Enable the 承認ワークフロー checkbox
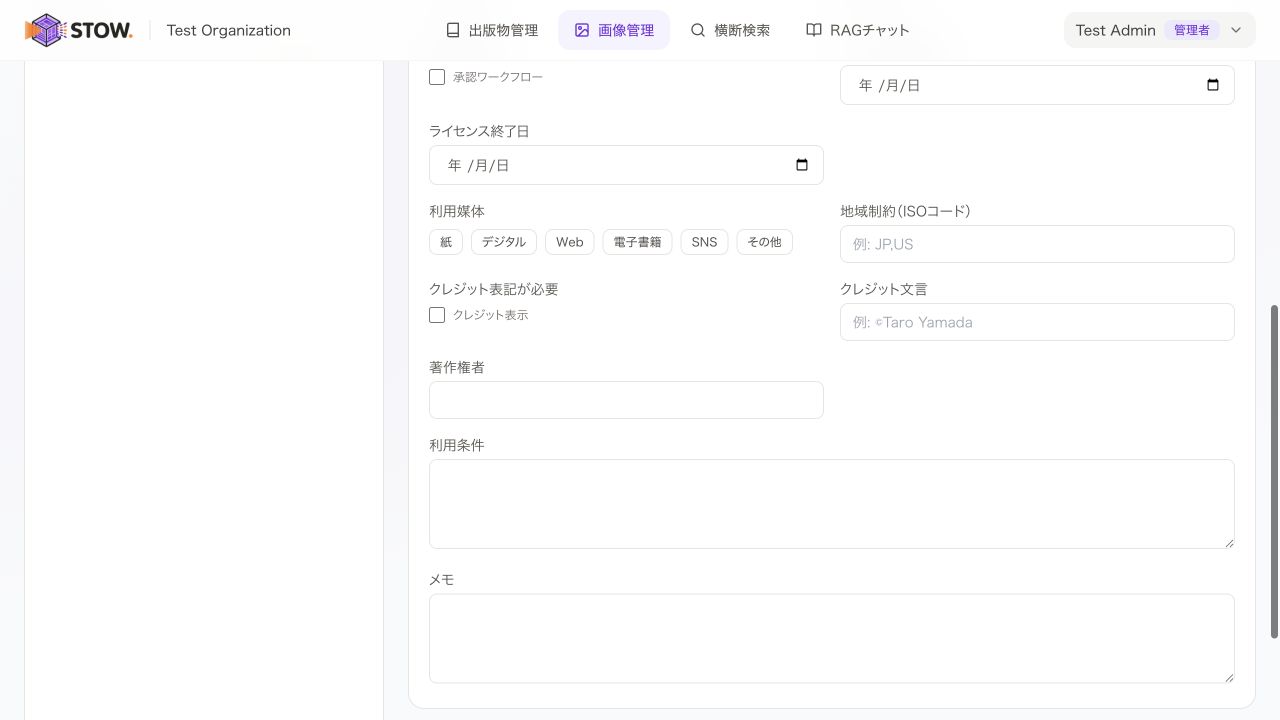The width and height of the screenshot is (1280, 720). (x=437, y=77)
